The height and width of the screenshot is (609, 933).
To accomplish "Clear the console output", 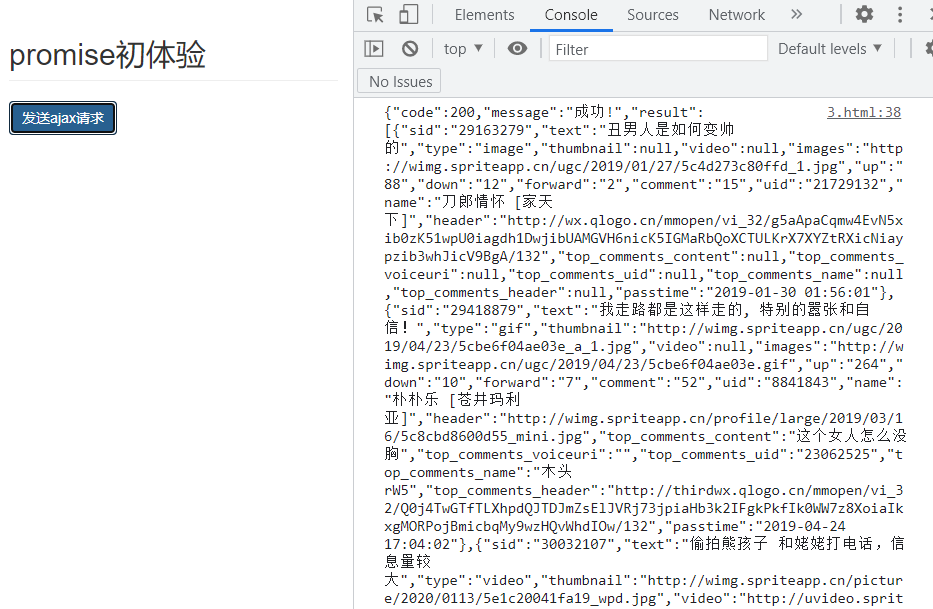I will click(x=410, y=48).
